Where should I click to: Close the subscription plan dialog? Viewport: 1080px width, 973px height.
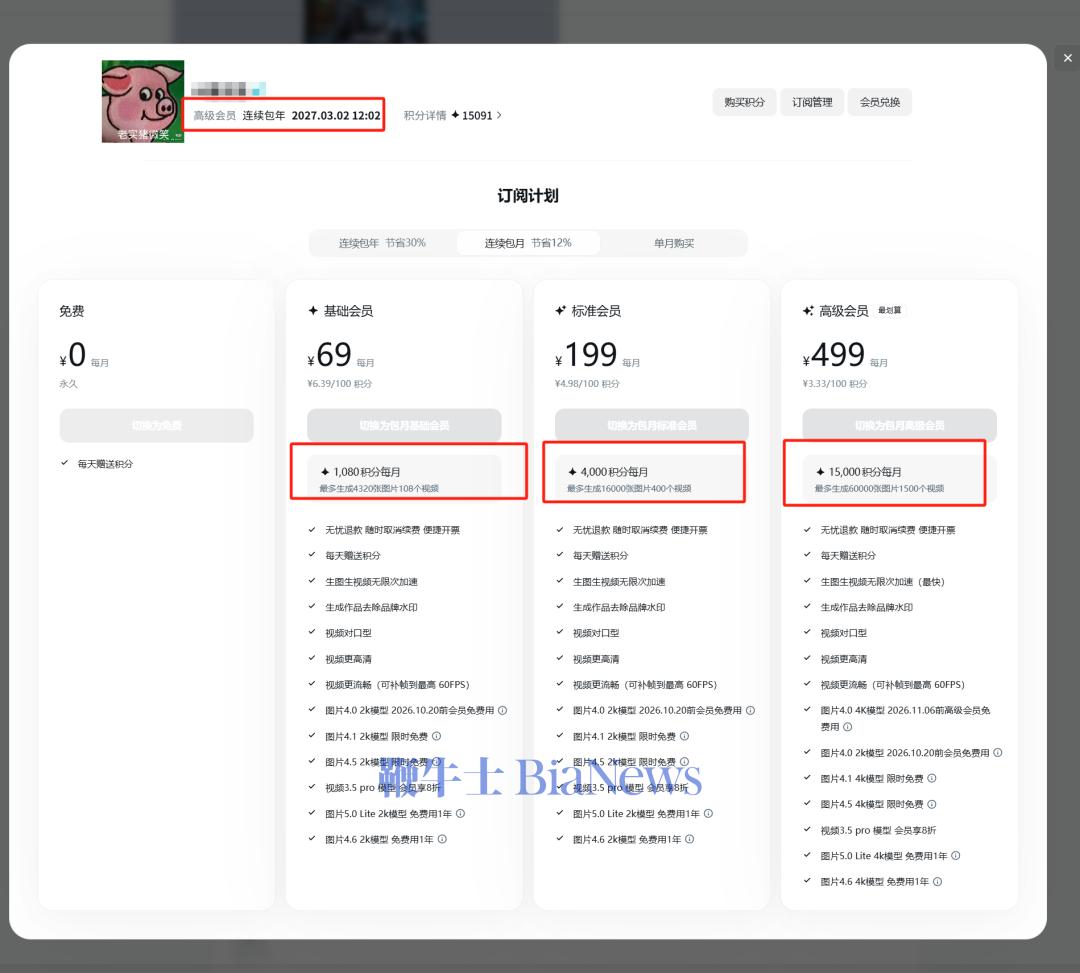[1067, 58]
